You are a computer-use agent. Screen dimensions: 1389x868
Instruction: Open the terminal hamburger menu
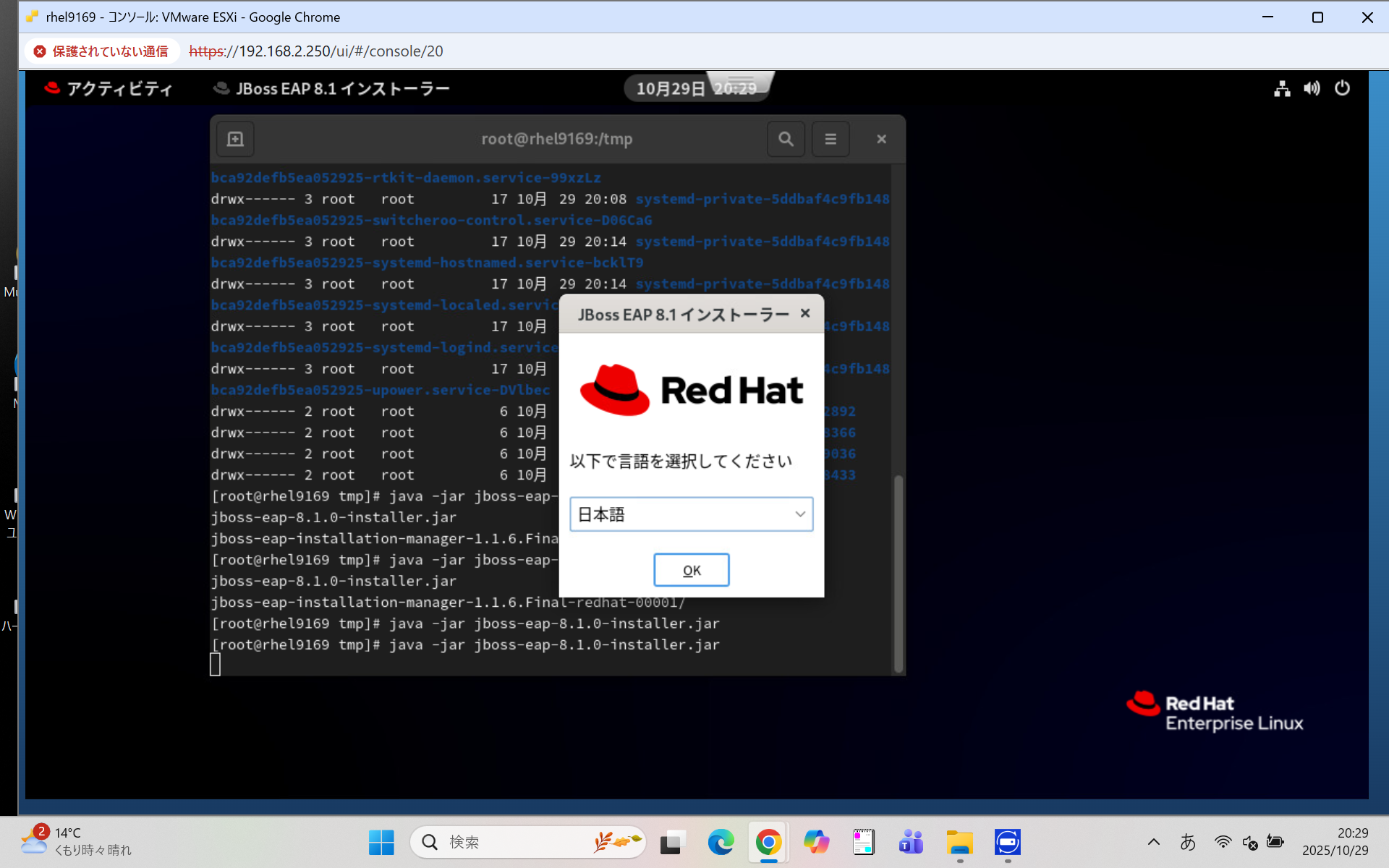(831, 139)
